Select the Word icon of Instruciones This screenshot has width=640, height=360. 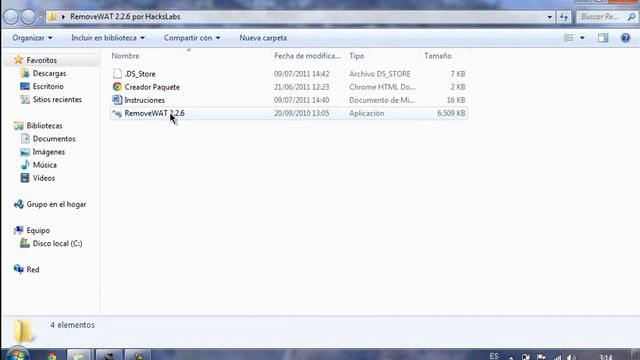117,100
